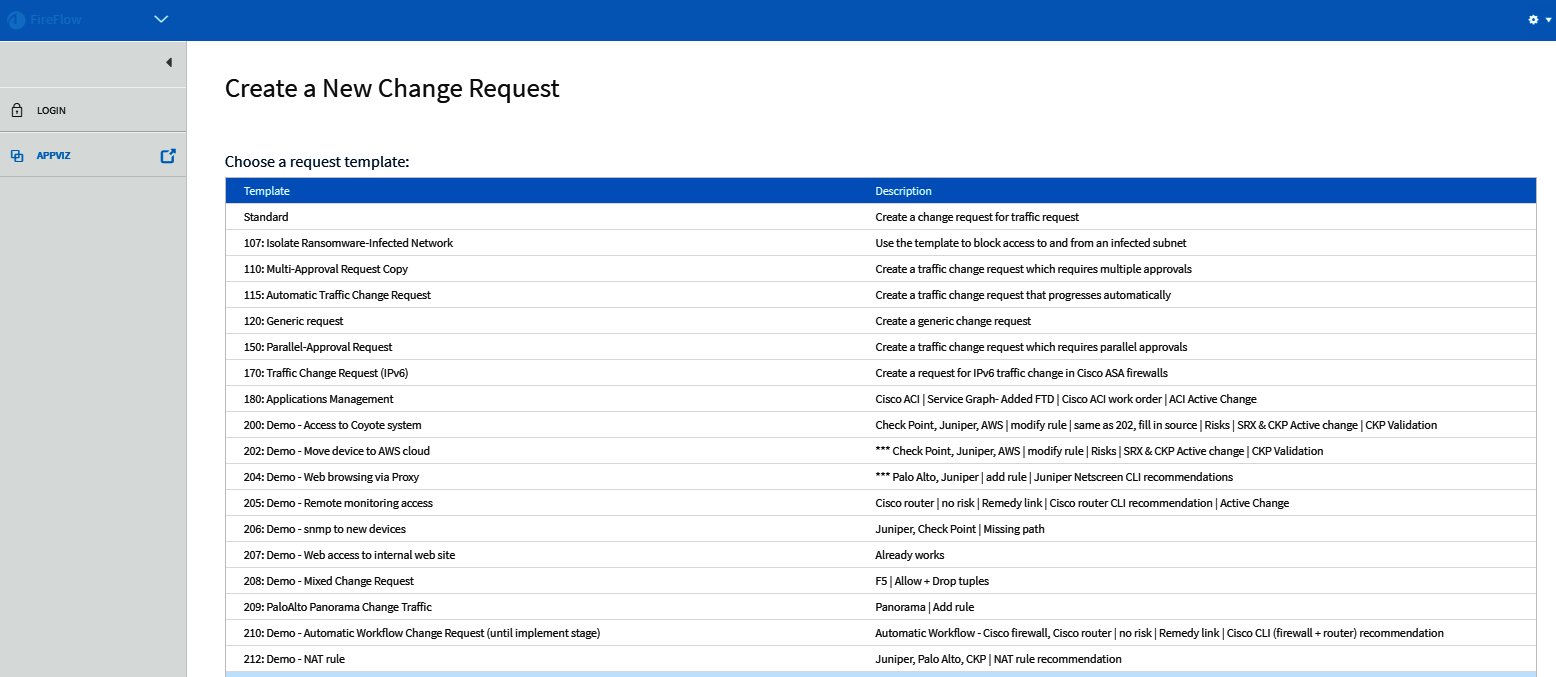1556x677 pixels.
Task: Open 170: Traffic Change Request (IPv6) template
Action: (x=326, y=373)
